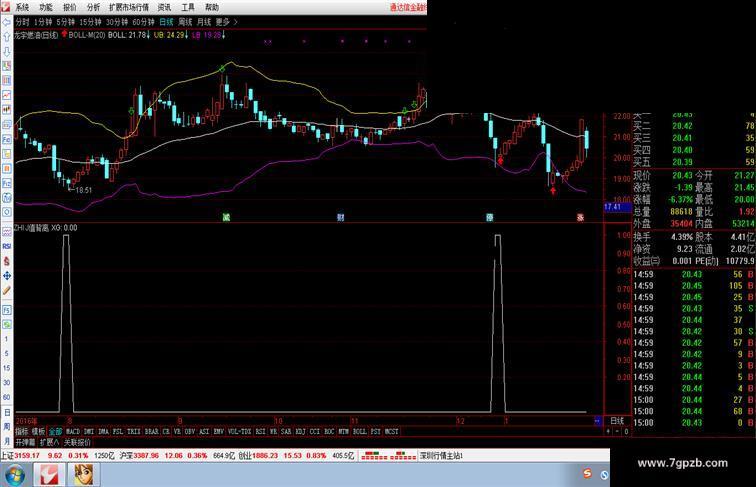Click the back arrow icon in sidebar
Screen dimensions: 756x487
tap(6, 22)
